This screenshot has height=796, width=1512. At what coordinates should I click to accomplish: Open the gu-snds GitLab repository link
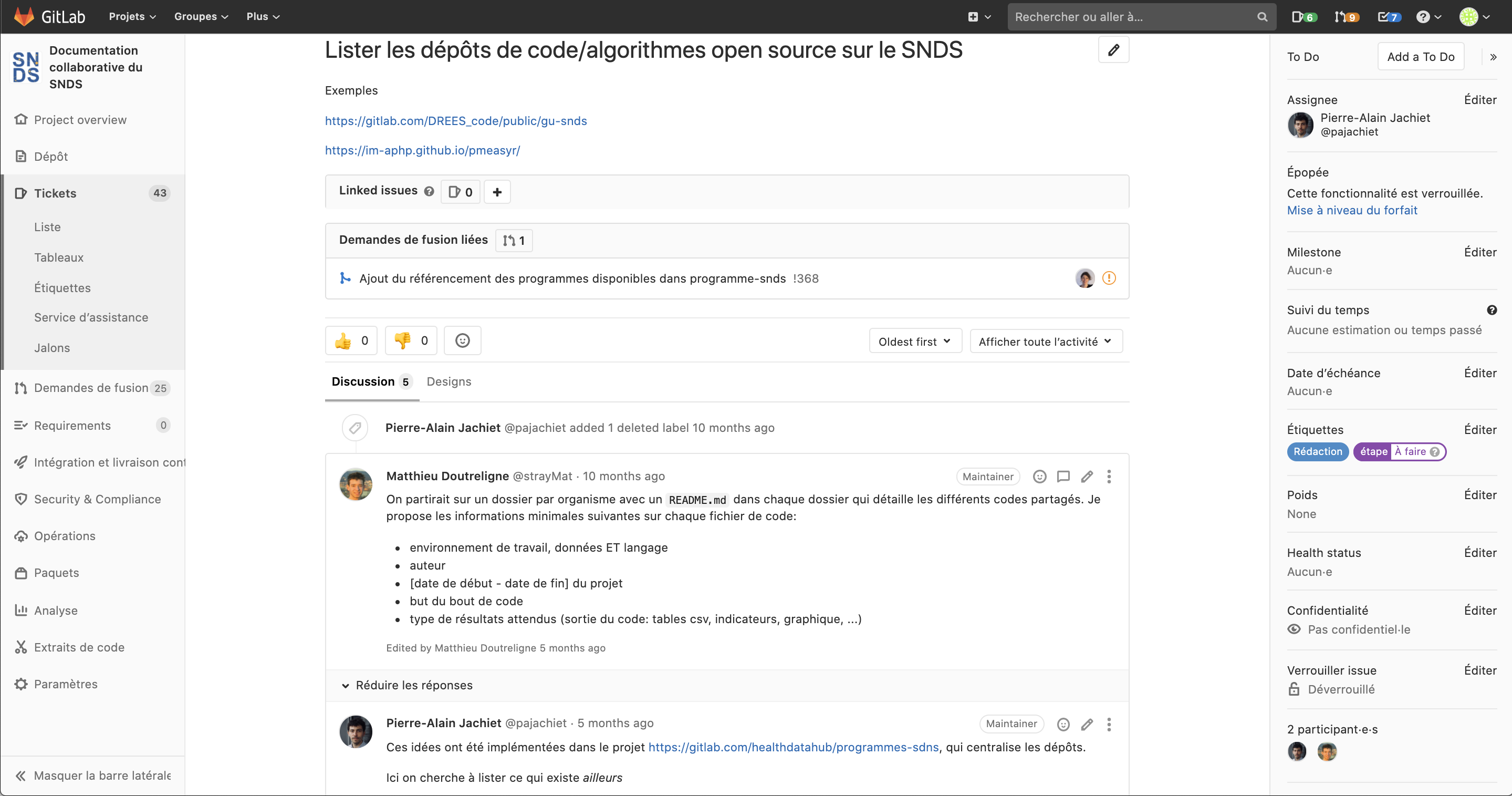[x=455, y=121]
